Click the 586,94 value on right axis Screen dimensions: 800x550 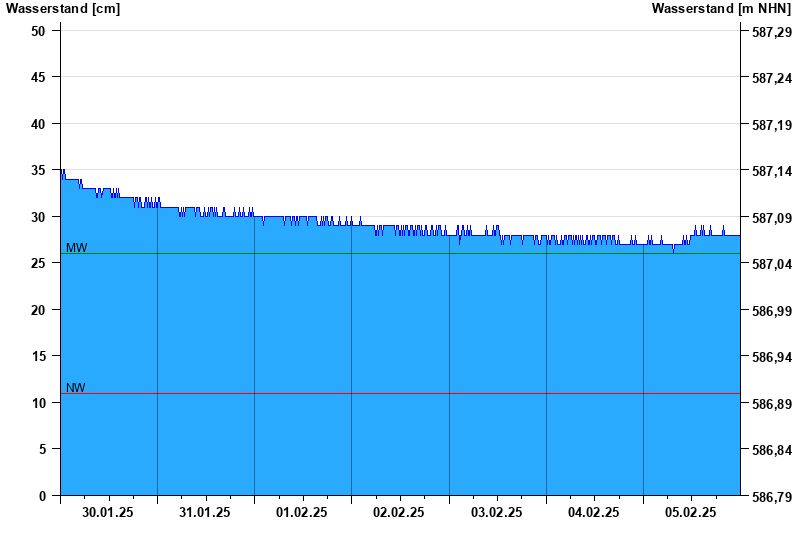[x=772, y=357]
